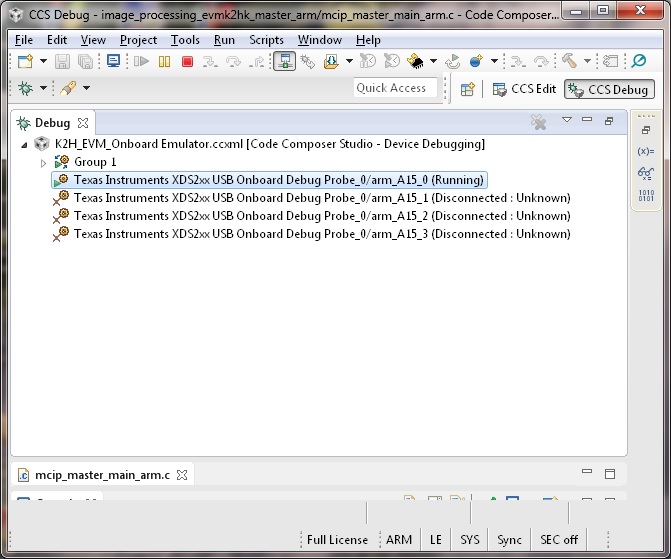Click the Suspend (pause) toolbar icon
Image resolution: width=671 pixels, height=559 pixels.
[x=164, y=62]
